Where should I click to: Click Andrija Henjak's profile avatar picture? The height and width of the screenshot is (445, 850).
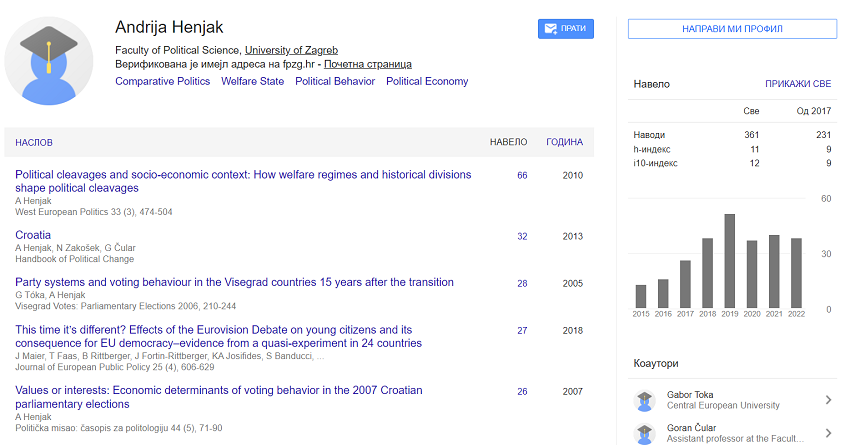(x=49, y=62)
